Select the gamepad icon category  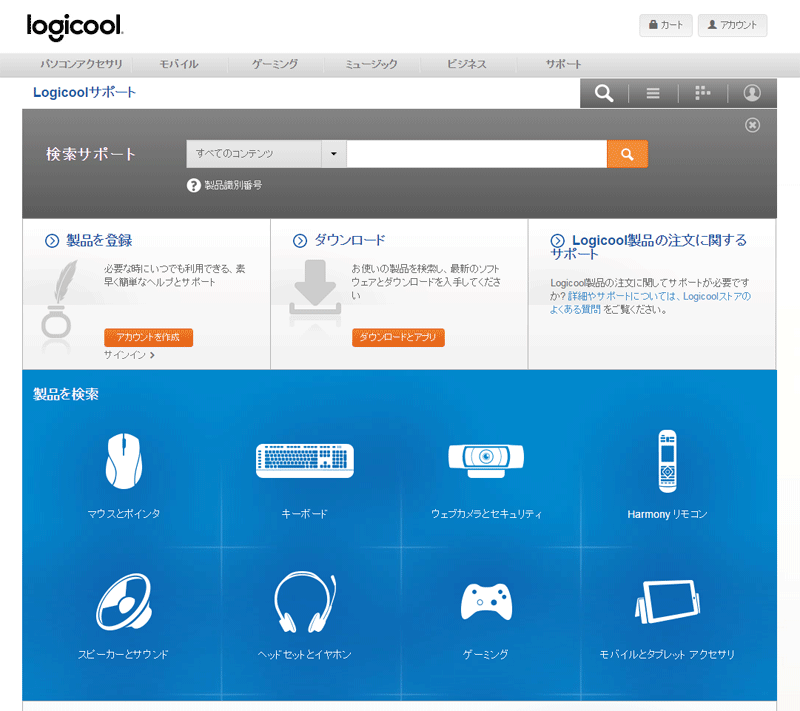pyautogui.click(x=486, y=602)
